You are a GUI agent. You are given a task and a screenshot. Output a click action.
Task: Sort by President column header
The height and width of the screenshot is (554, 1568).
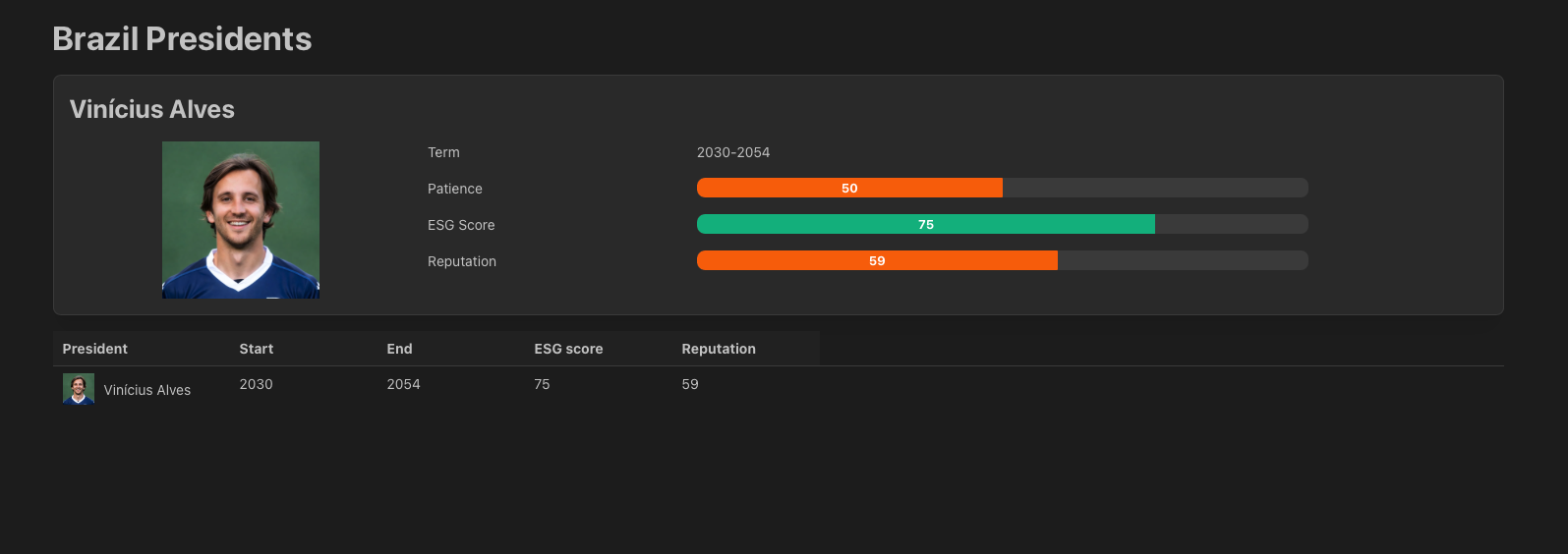click(x=95, y=349)
